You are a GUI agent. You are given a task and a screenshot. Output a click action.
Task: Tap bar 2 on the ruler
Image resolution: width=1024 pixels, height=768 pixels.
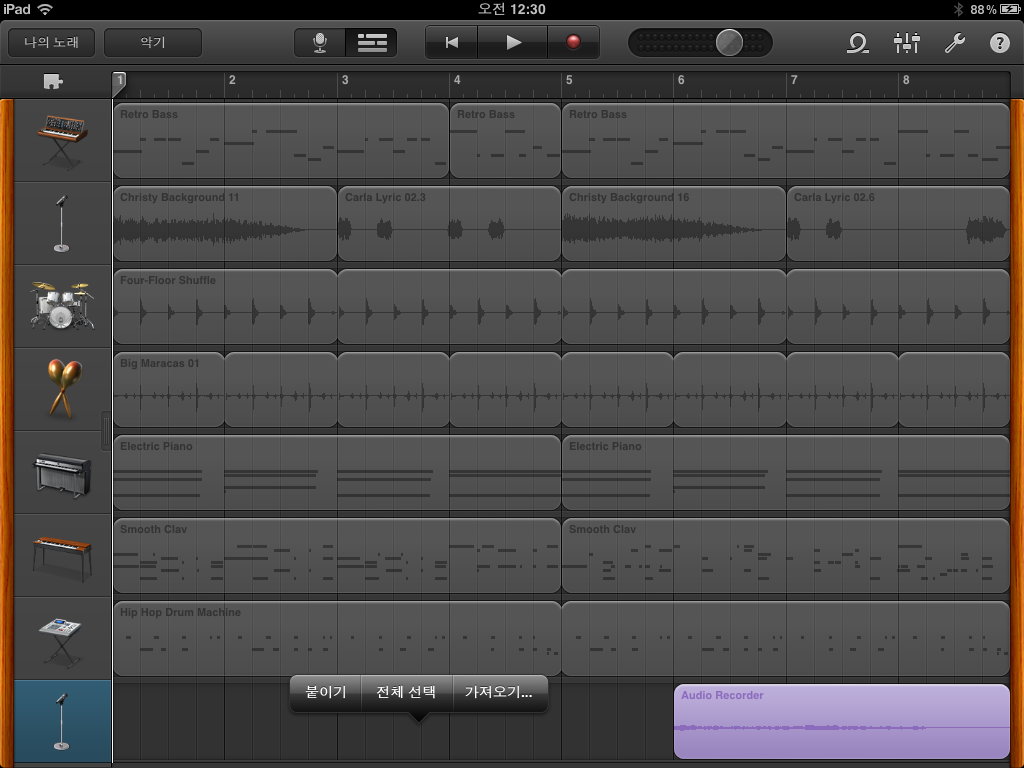(232, 80)
